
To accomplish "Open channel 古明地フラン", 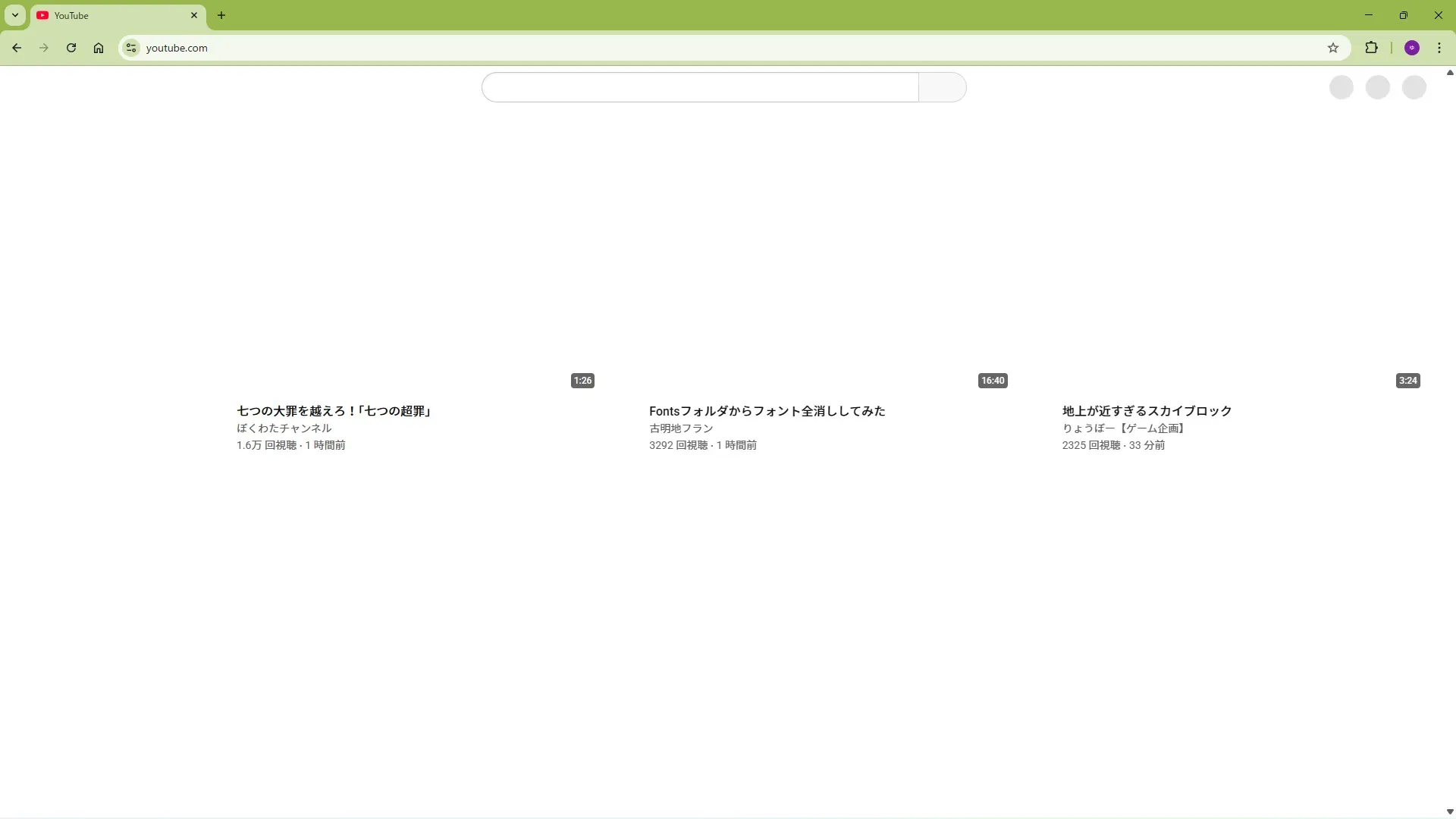I will click(681, 428).
